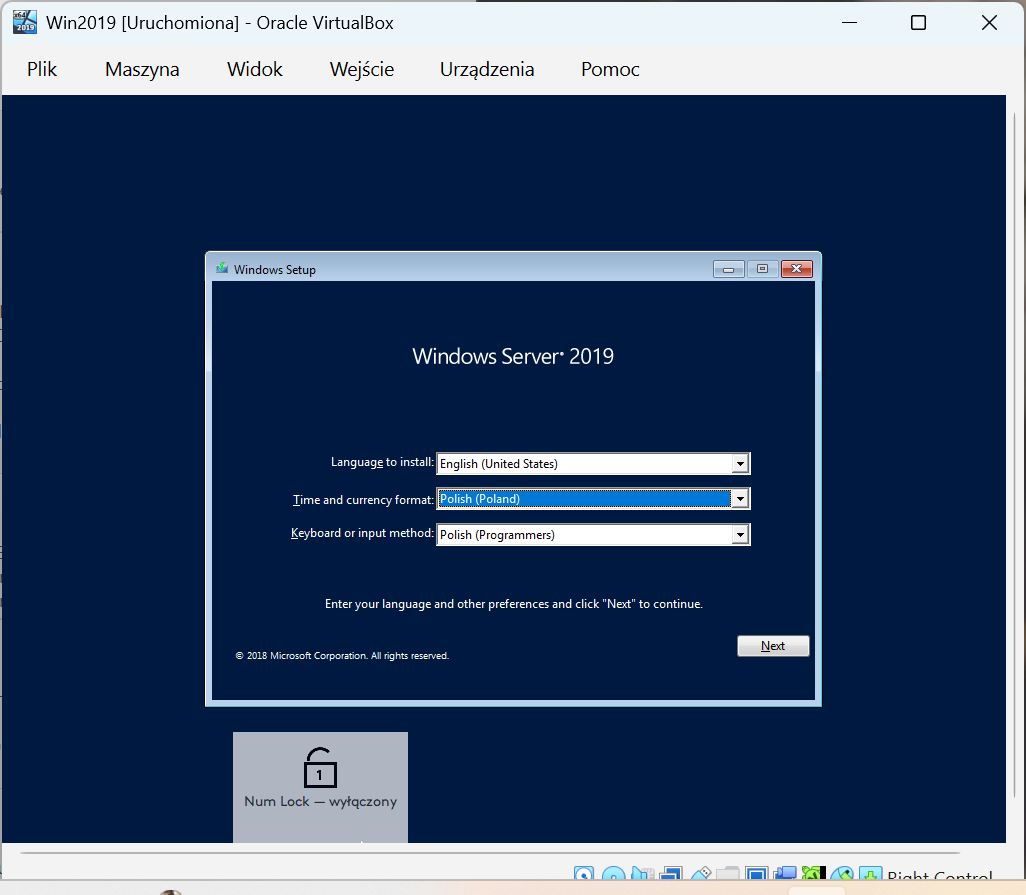
Task: Open the Urządzenia menu
Action: coord(487,69)
